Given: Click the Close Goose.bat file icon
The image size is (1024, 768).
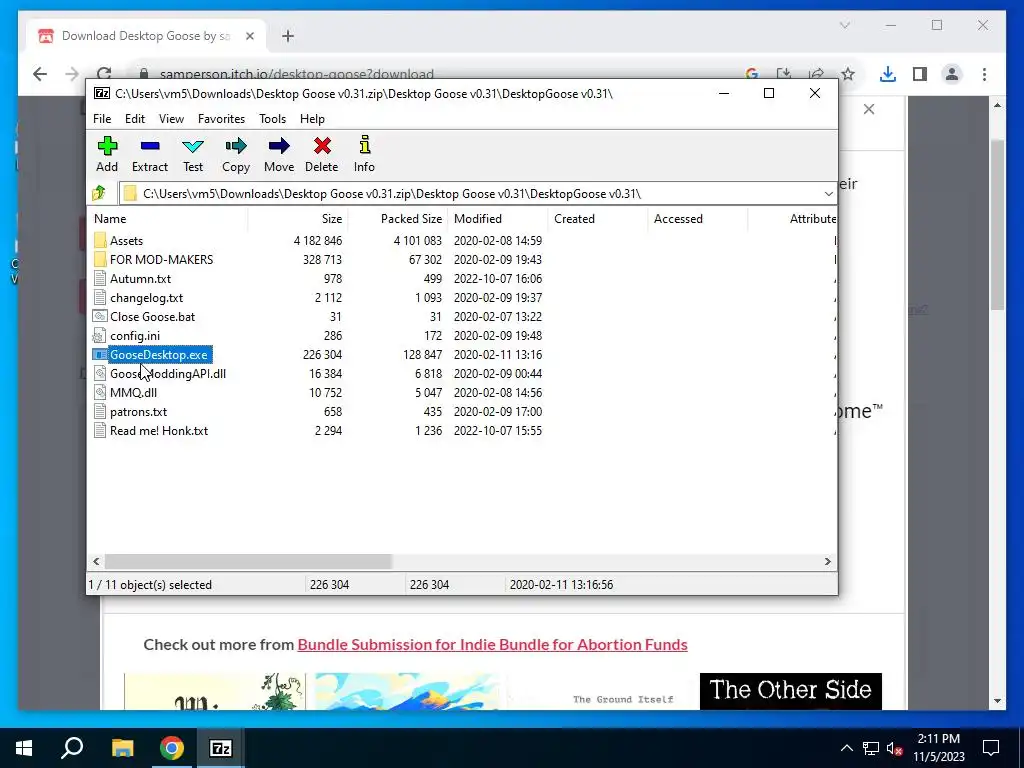Looking at the screenshot, I should (100, 316).
